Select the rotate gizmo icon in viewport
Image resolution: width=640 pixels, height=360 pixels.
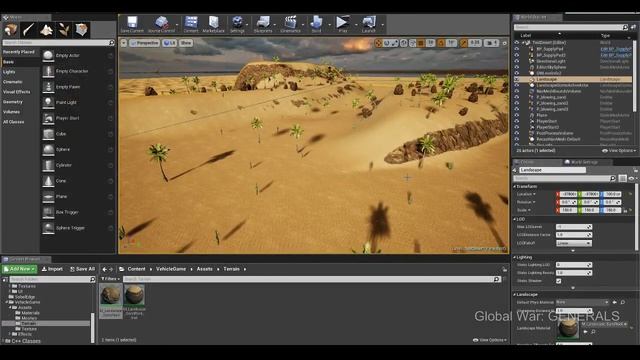pyautogui.click(x=387, y=43)
